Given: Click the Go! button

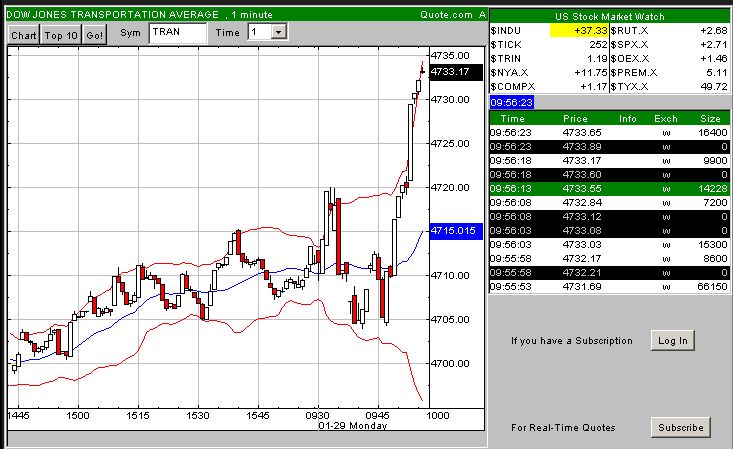Looking at the screenshot, I should (94, 35).
